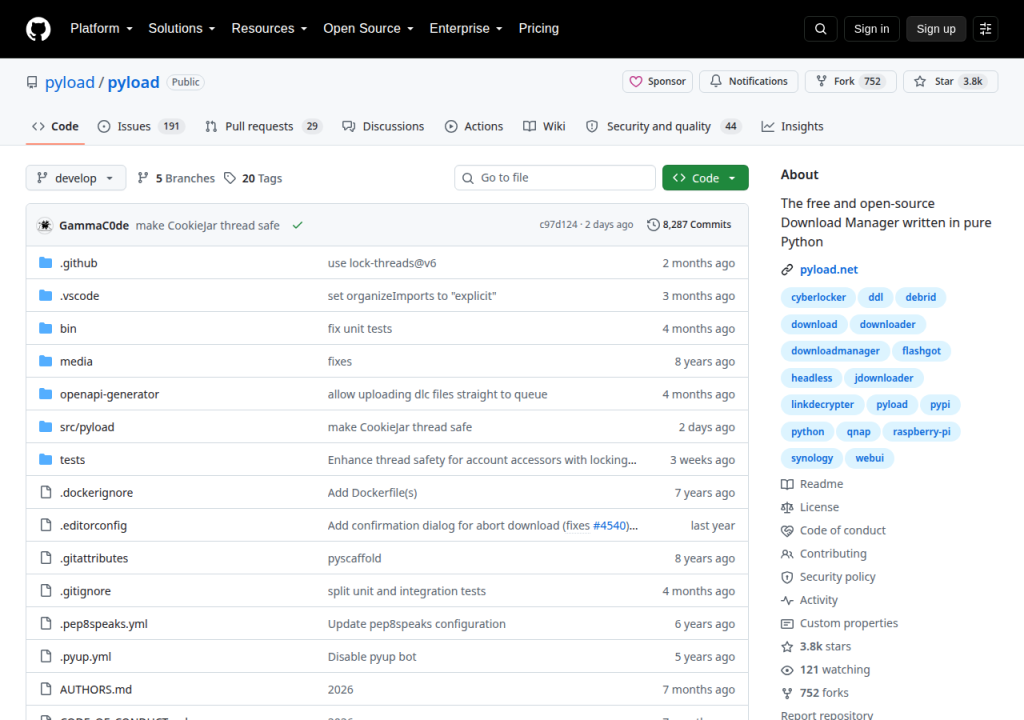Image resolution: width=1024 pixels, height=720 pixels.
Task: Open the .vscode folder
Action: [80, 296]
